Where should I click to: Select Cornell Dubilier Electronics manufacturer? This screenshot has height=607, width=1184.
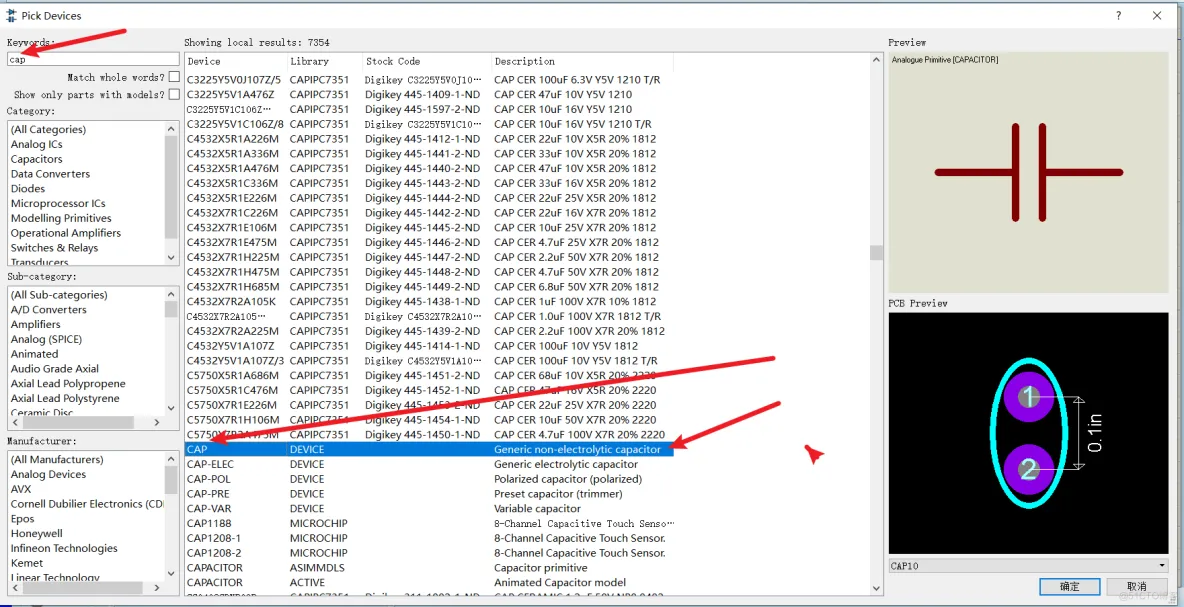point(87,504)
